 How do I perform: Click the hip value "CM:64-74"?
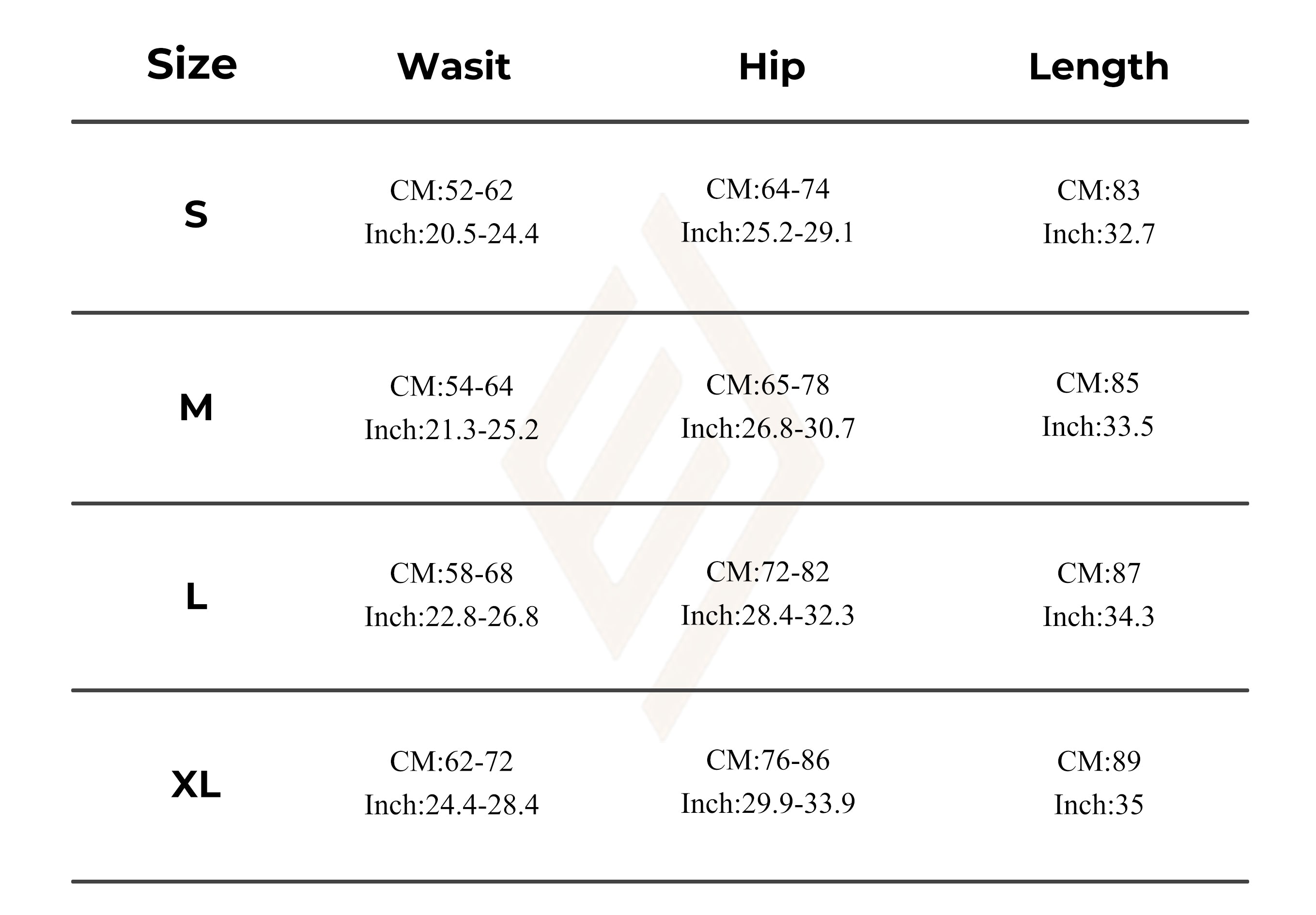[768, 189]
